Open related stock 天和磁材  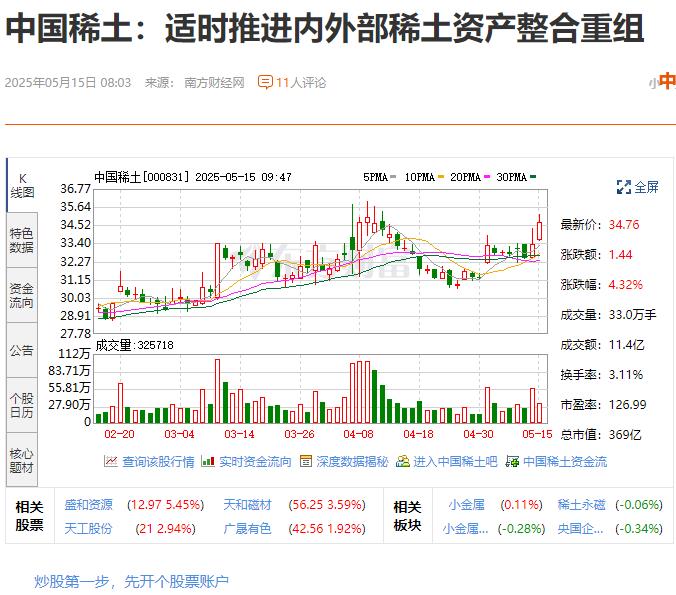[247, 504]
